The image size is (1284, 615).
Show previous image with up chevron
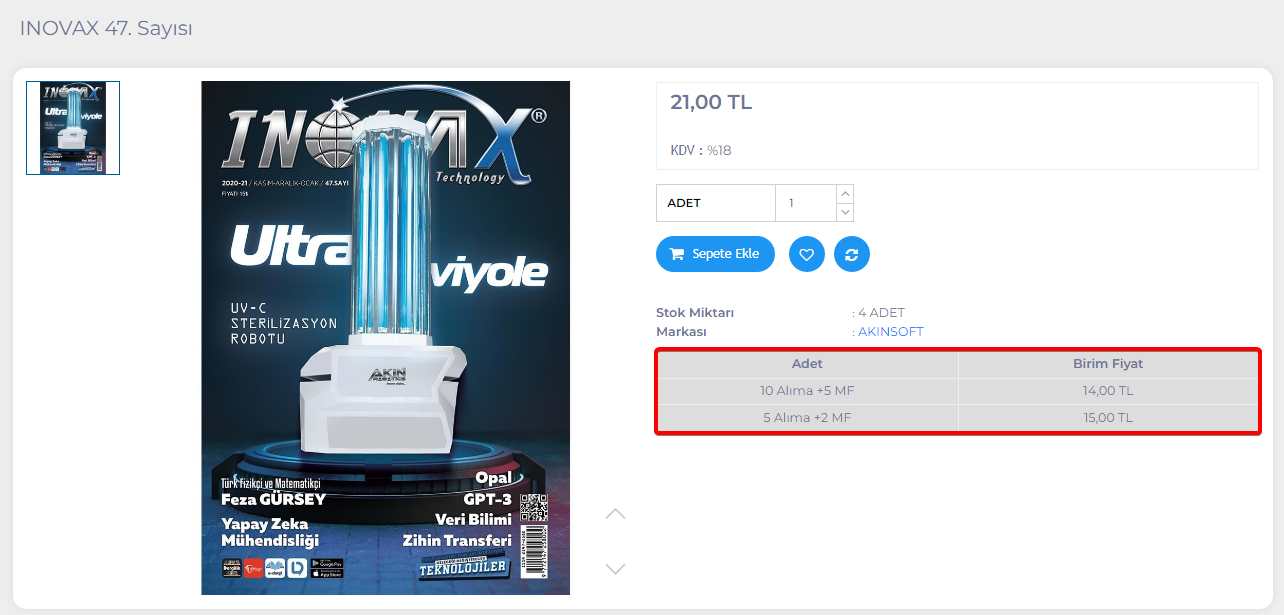[x=615, y=513]
